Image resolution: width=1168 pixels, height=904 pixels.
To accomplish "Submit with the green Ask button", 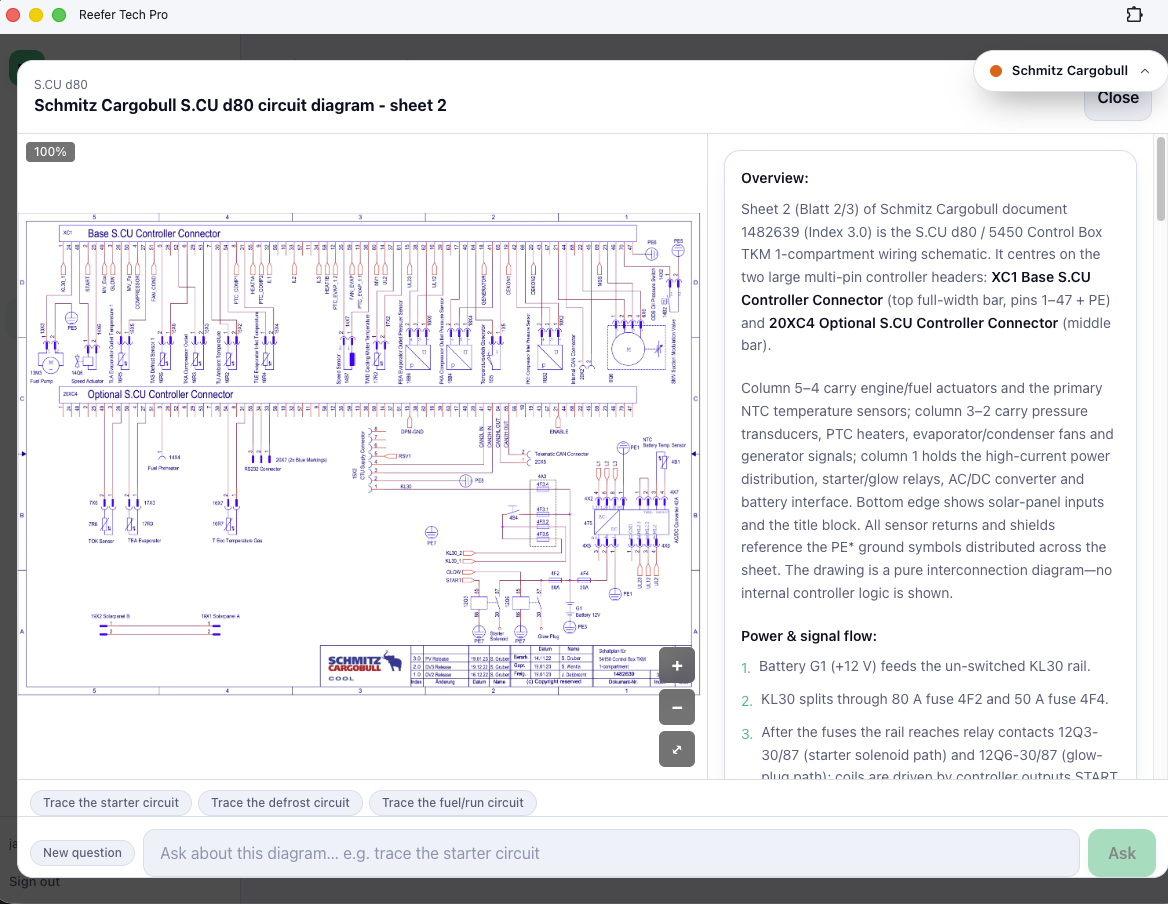I will coord(1122,853).
